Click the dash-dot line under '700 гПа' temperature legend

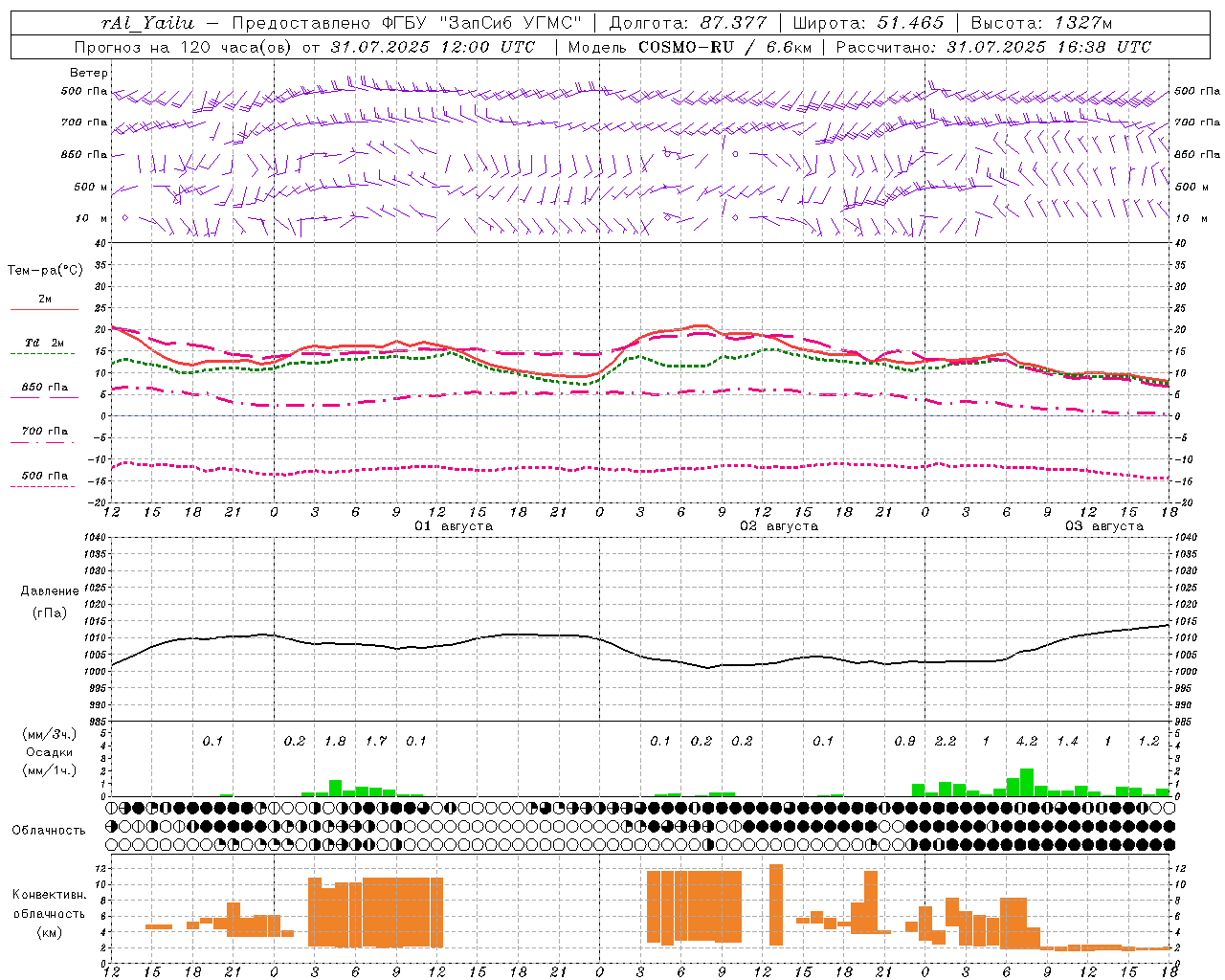[42, 442]
